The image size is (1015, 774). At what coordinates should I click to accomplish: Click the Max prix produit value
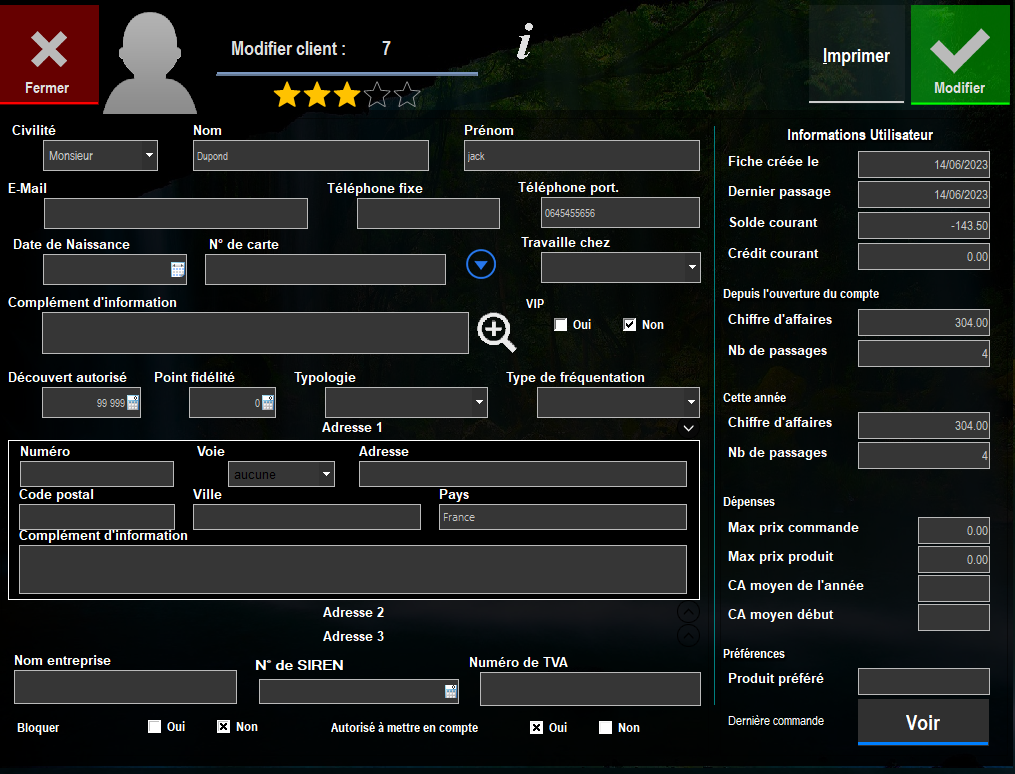pyautogui.click(x=954, y=560)
